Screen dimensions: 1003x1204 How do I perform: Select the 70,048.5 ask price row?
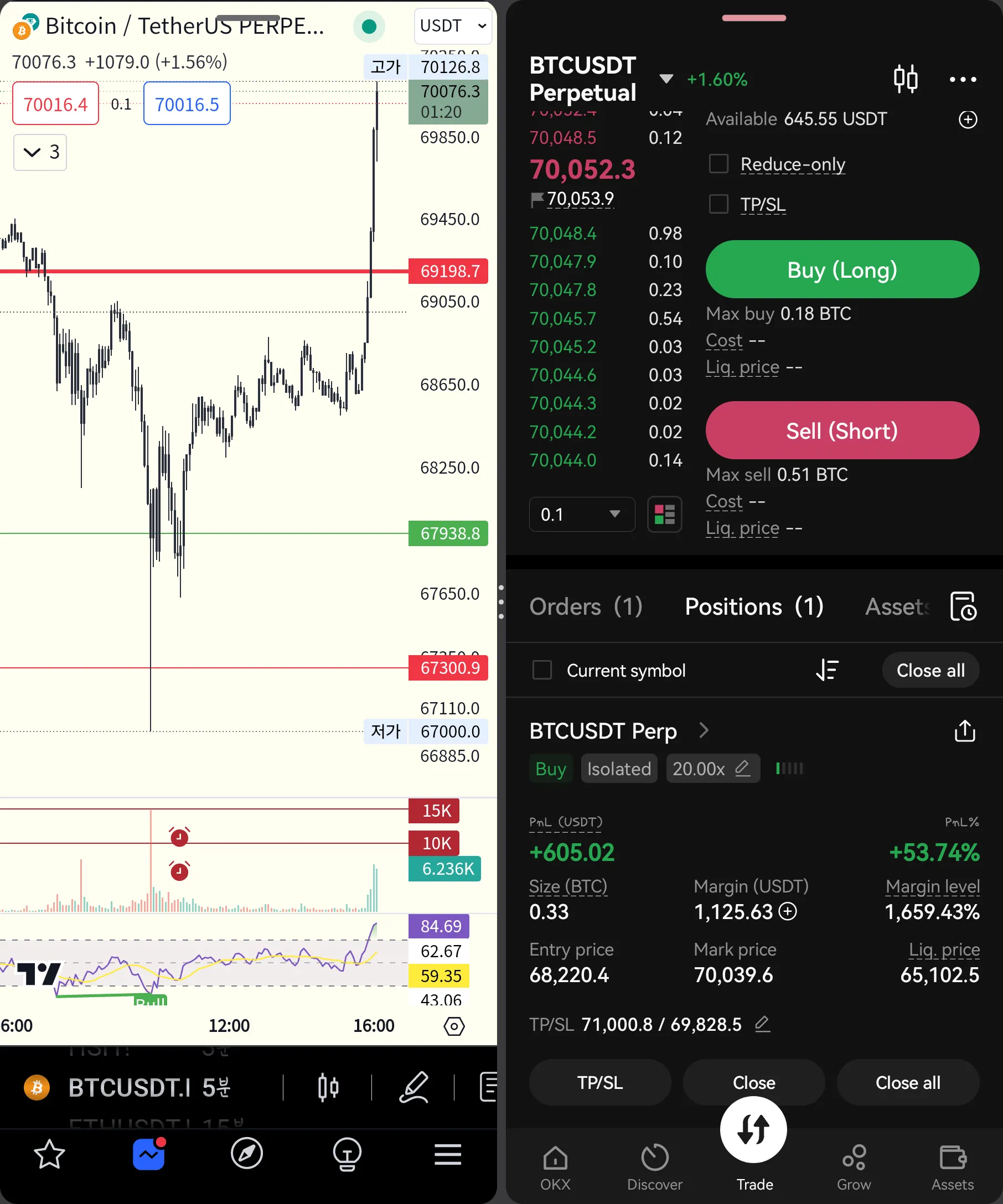(x=606, y=138)
